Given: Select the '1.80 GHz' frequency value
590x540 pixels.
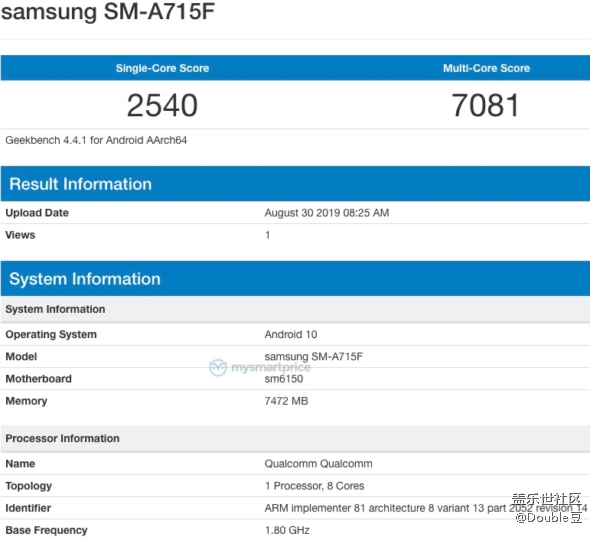Looking at the screenshot, I should point(287,531).
